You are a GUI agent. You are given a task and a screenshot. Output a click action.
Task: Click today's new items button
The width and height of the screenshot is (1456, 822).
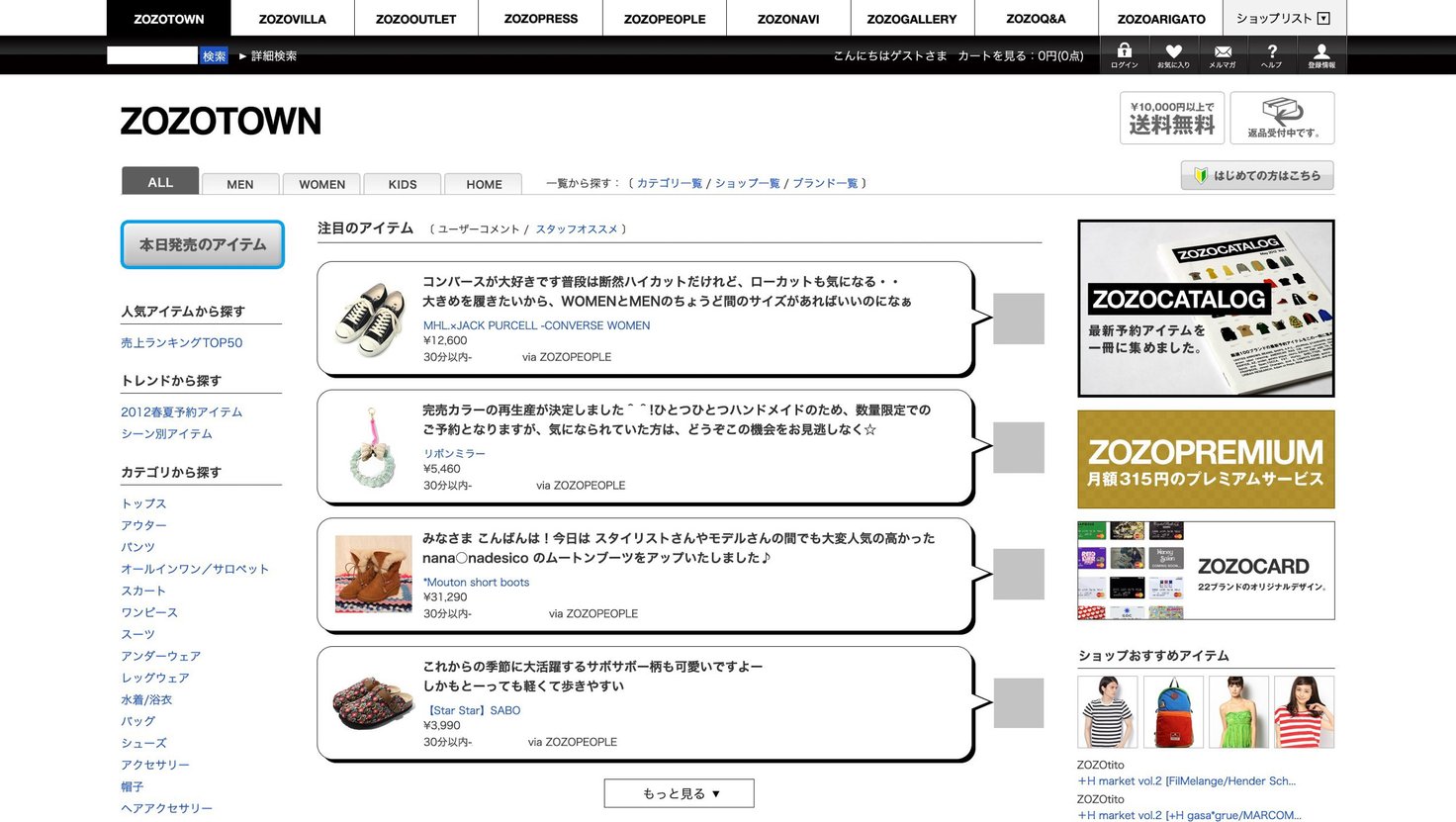pyautogui.click(x=203, y=244)
